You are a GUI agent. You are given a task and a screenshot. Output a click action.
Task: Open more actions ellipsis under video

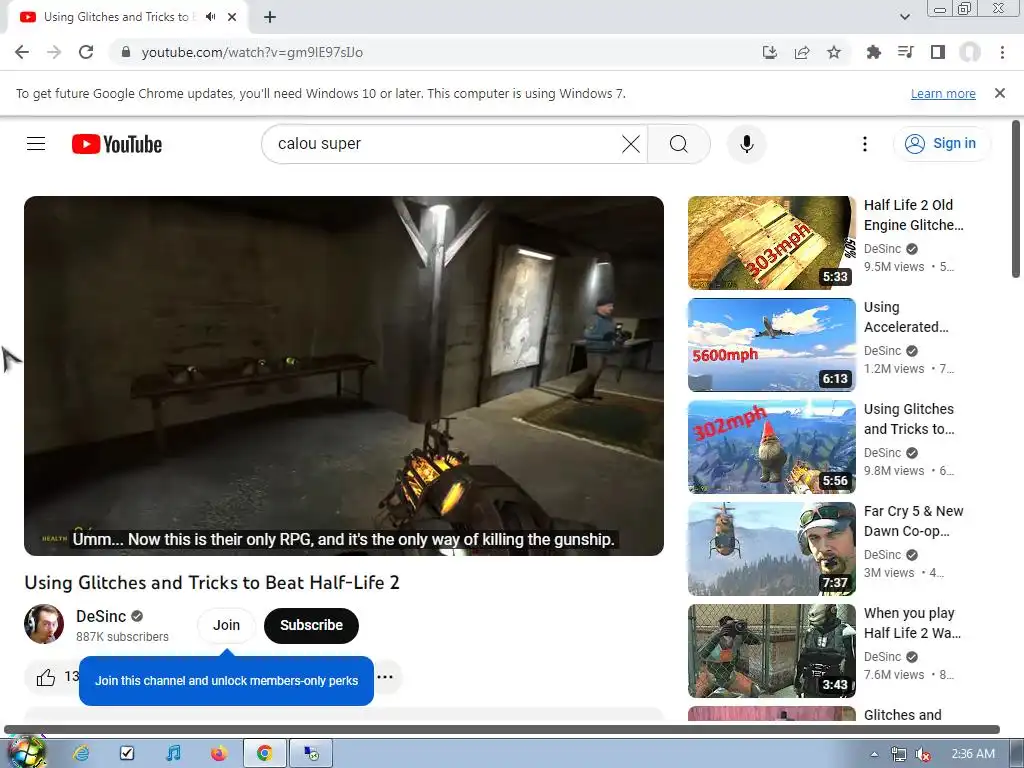[x=385, y=677]
